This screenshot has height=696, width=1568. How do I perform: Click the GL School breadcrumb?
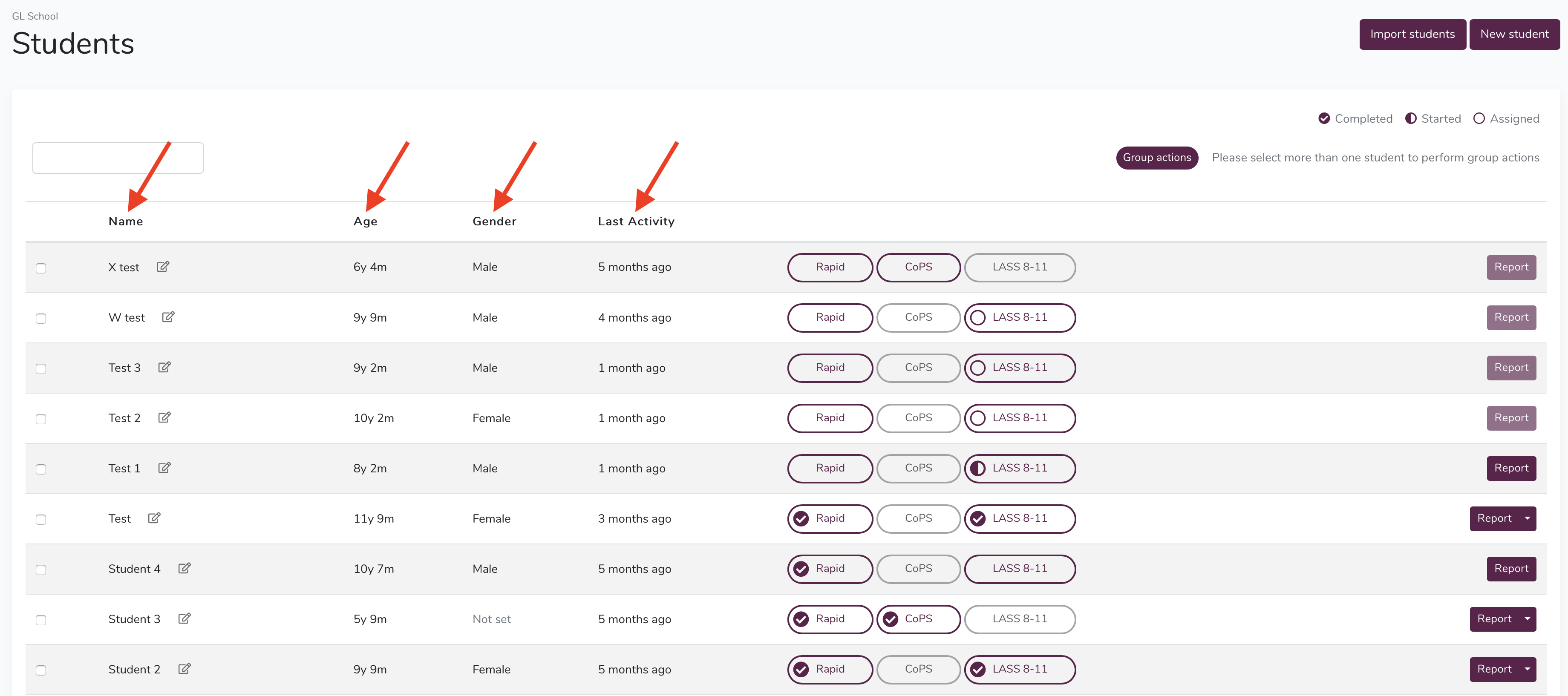click(x=35, y=16)
